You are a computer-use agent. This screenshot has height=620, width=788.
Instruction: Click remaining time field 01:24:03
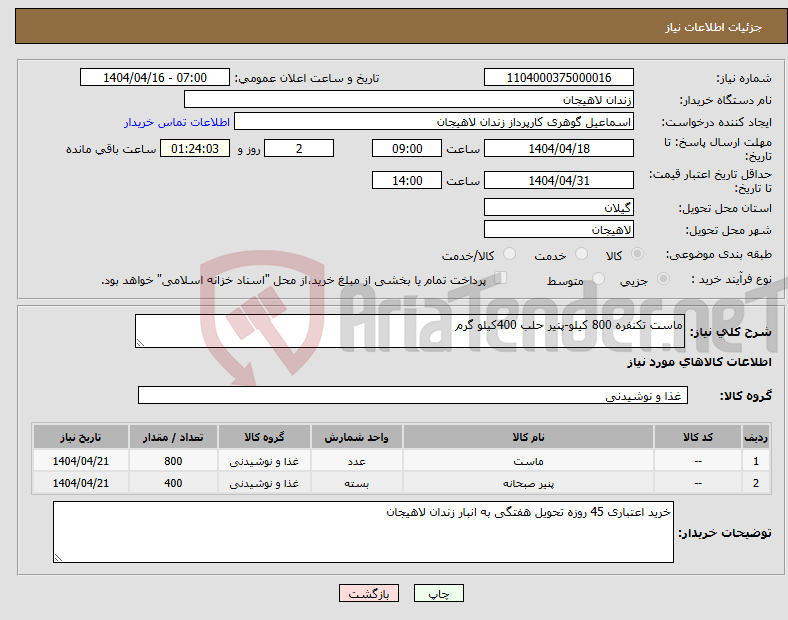(195, 148)
